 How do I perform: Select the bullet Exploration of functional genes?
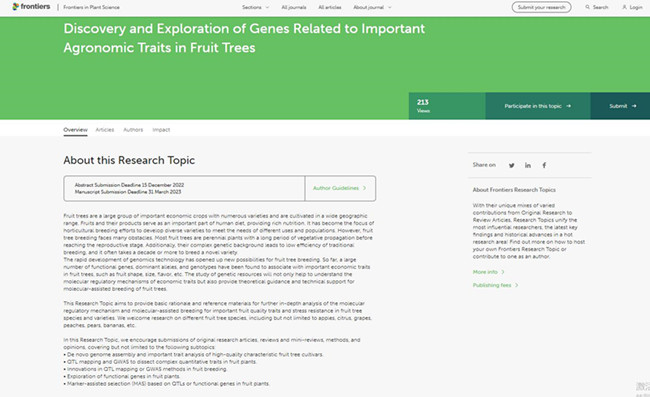tap(122, 376)
